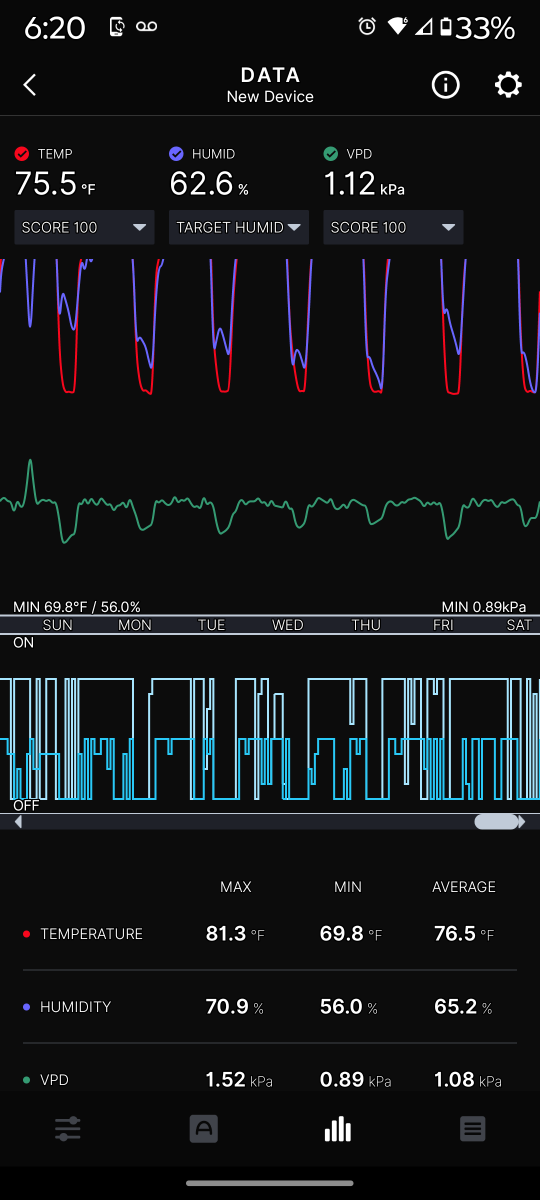
Task: Open the info circle icon
Action: pyautogui.click(x=445, y=85)
